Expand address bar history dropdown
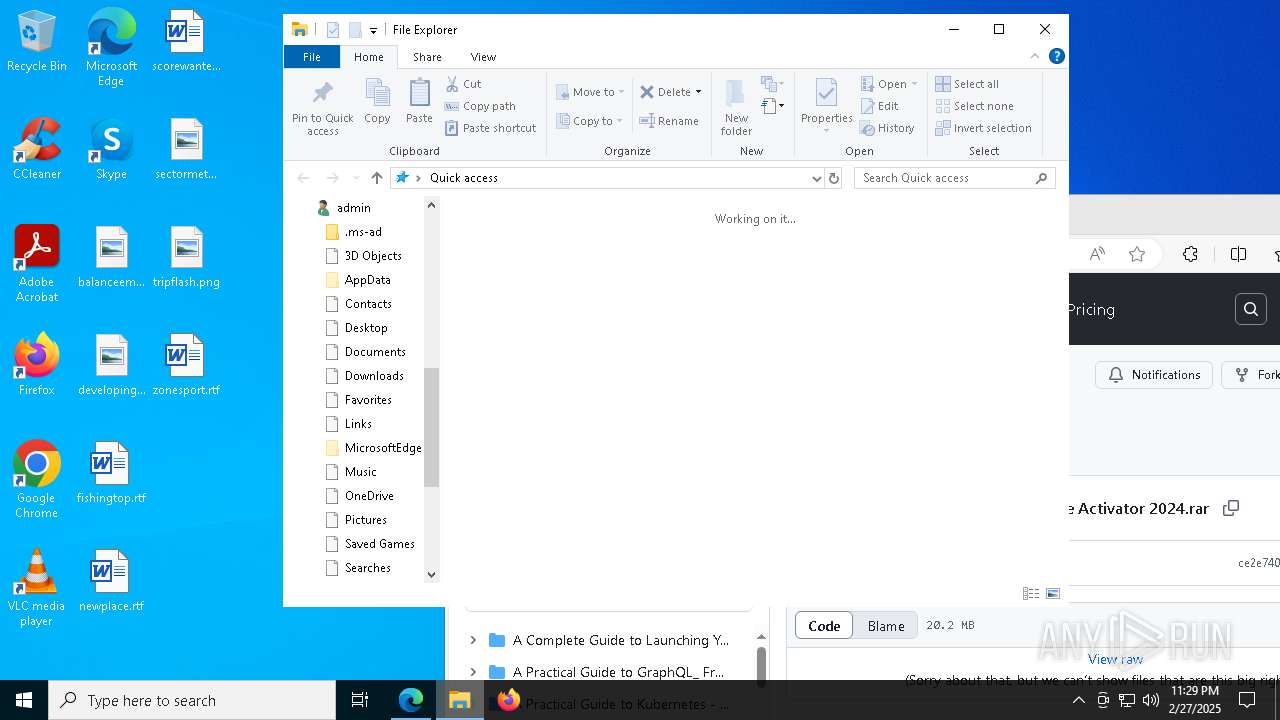1280x720 pixels. [816, 178]
